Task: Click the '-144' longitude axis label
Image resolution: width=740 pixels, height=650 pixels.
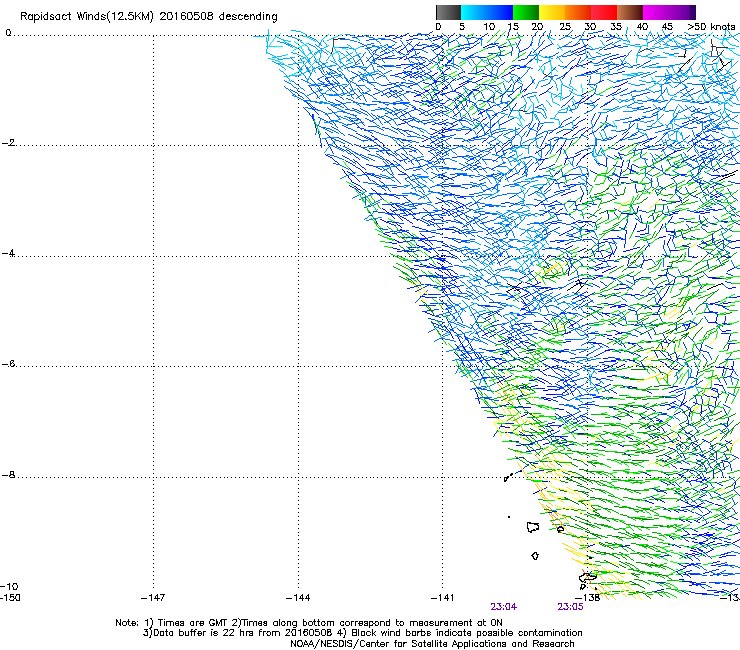Action: [x=298, y=598]
